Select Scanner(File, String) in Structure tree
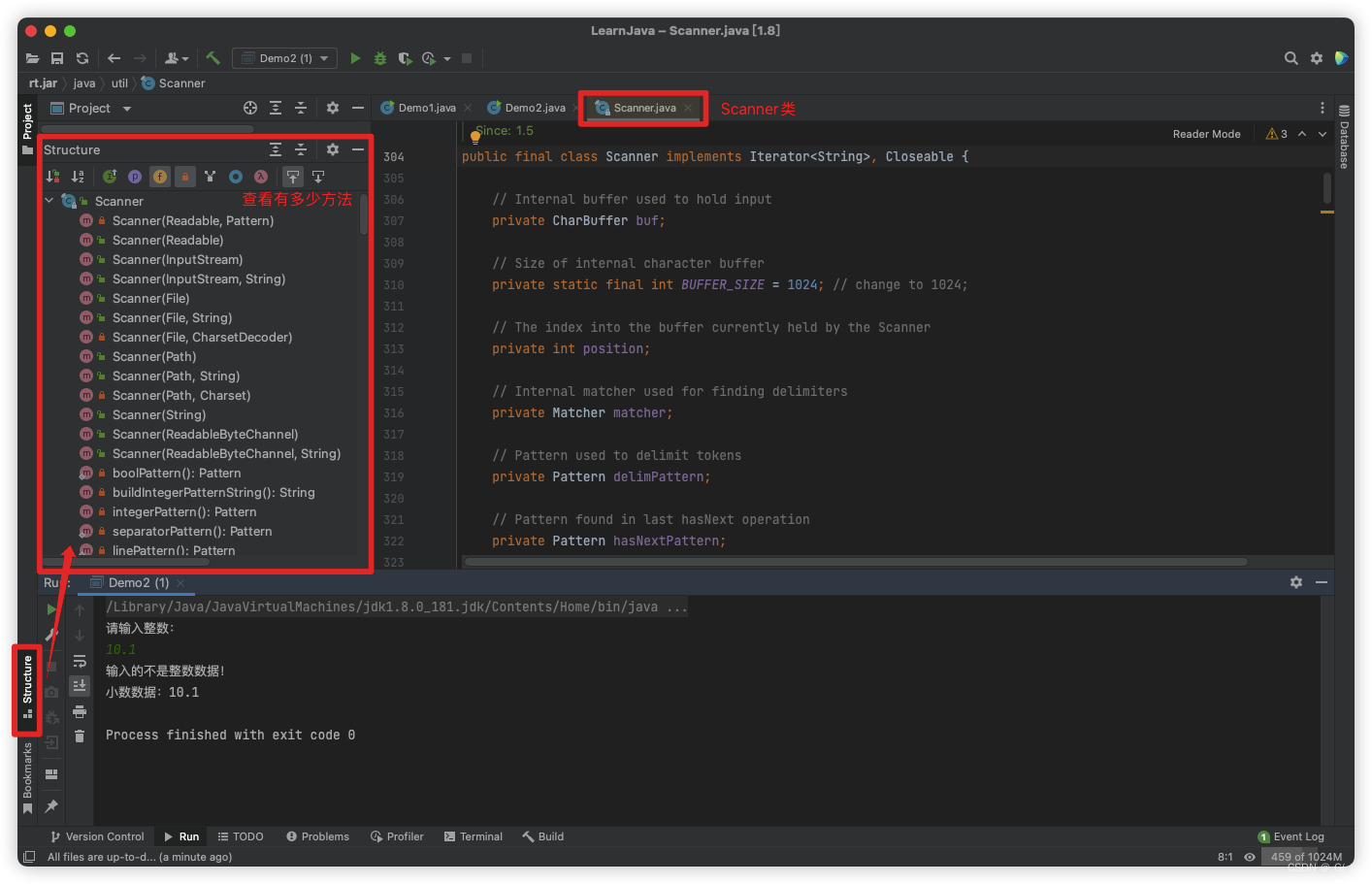Image resolution: width=1372 pixels, height=884 pixels. click(x=172, y=317)
